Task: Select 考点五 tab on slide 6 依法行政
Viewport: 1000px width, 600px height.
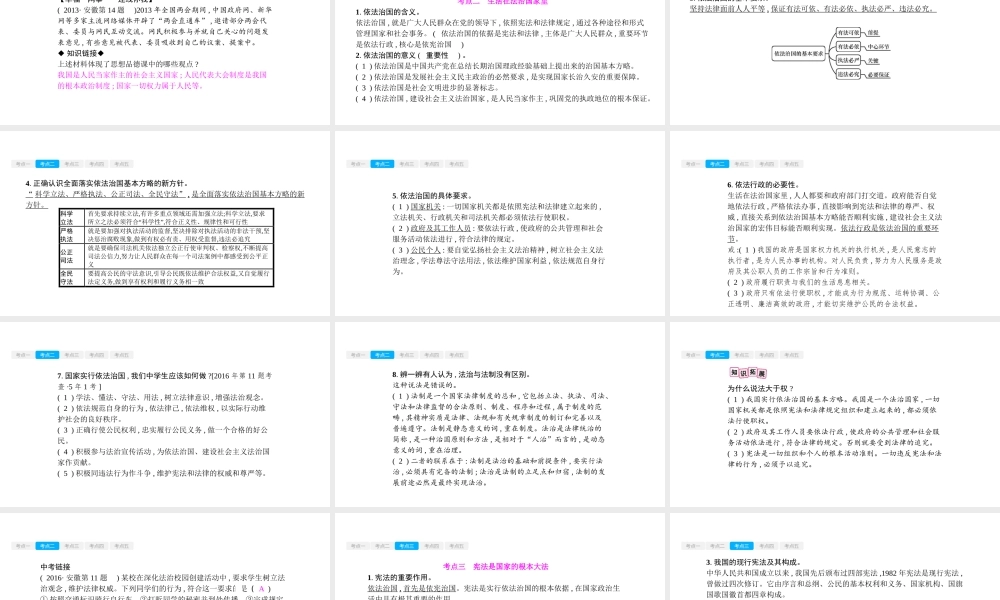Action: click(x=791, y=164)
